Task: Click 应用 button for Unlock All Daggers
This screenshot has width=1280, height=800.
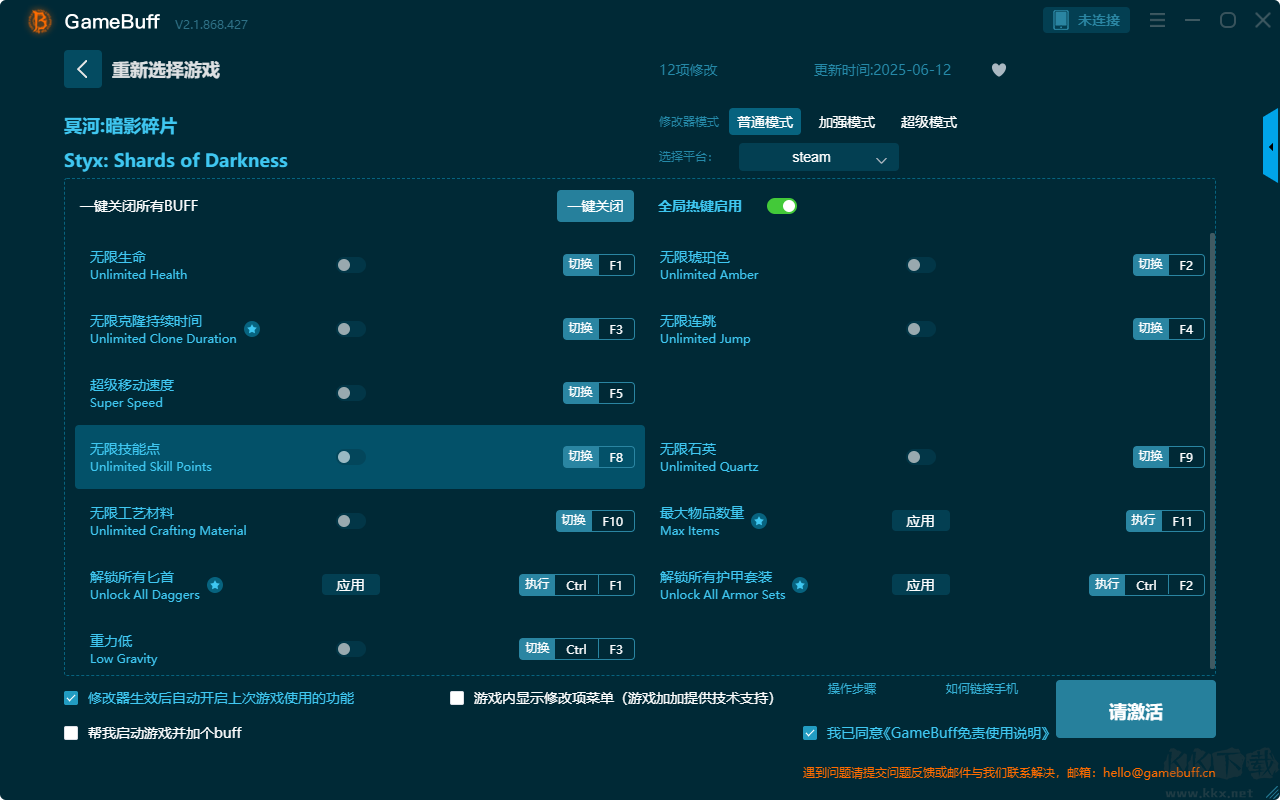Action: 351,585
